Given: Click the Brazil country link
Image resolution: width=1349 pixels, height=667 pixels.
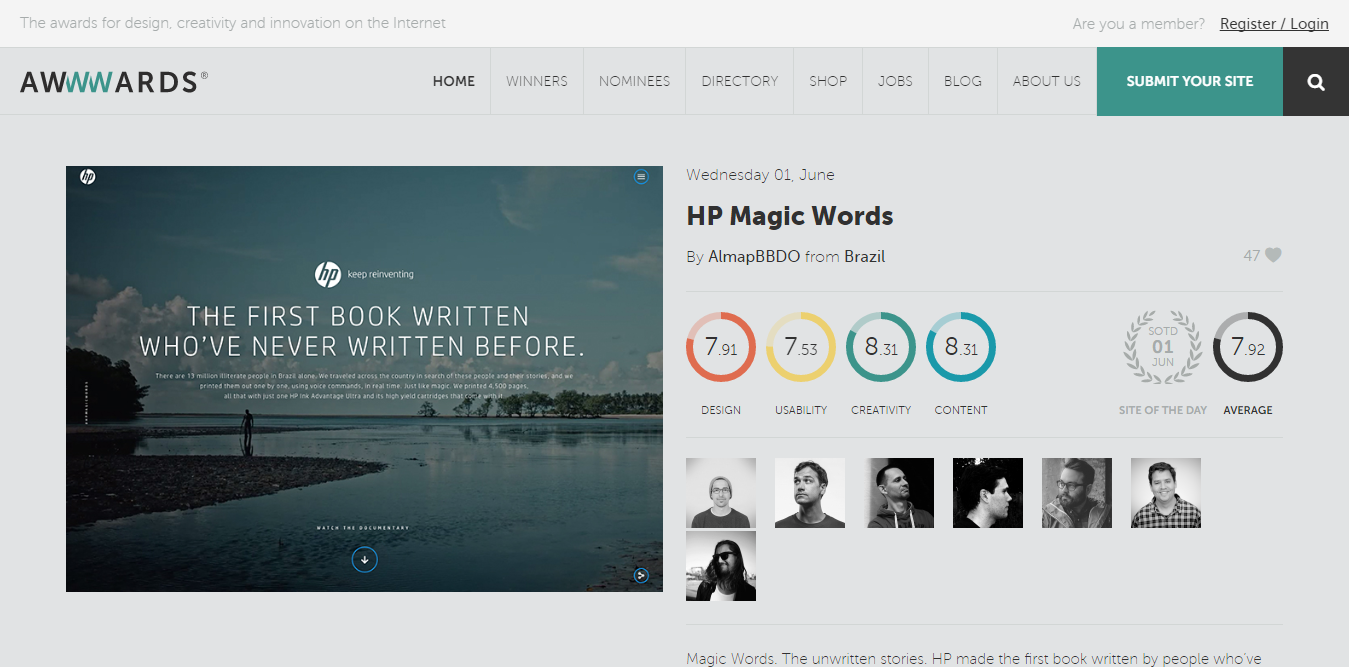Looking at the screenshot, I should [864, 256].
